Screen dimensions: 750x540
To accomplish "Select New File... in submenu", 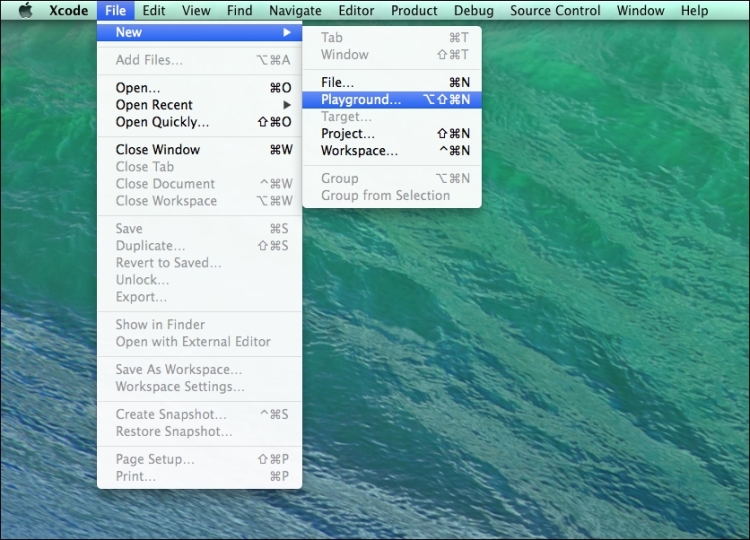I will click(392, 82).
